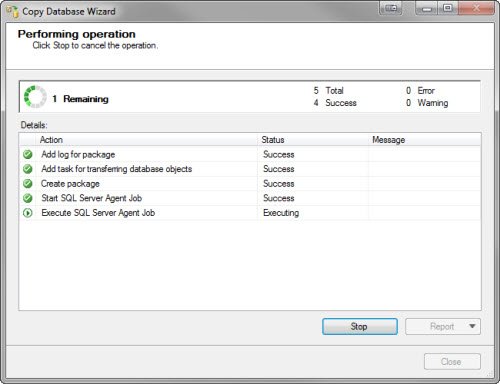Click the Success status of Add log for package
Image resolution: width=500 pixels, height=384 pixels.
[279, 154]
